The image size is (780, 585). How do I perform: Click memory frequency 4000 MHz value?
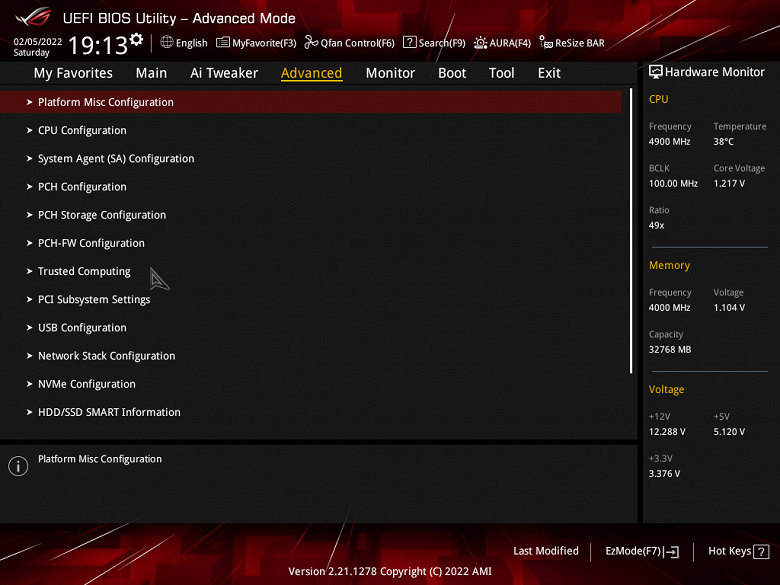669,308
